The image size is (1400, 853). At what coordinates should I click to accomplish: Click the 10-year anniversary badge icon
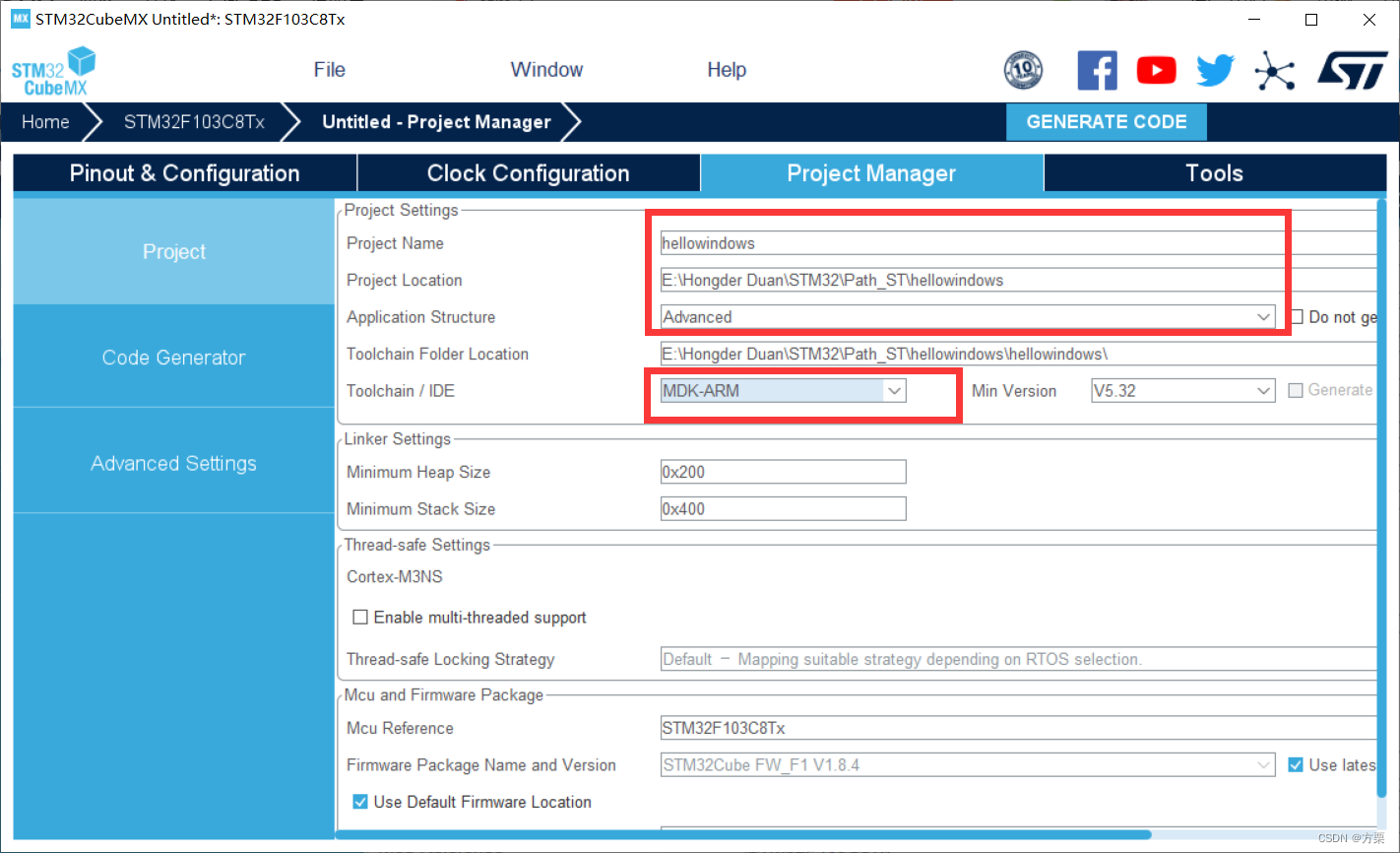1022,70
